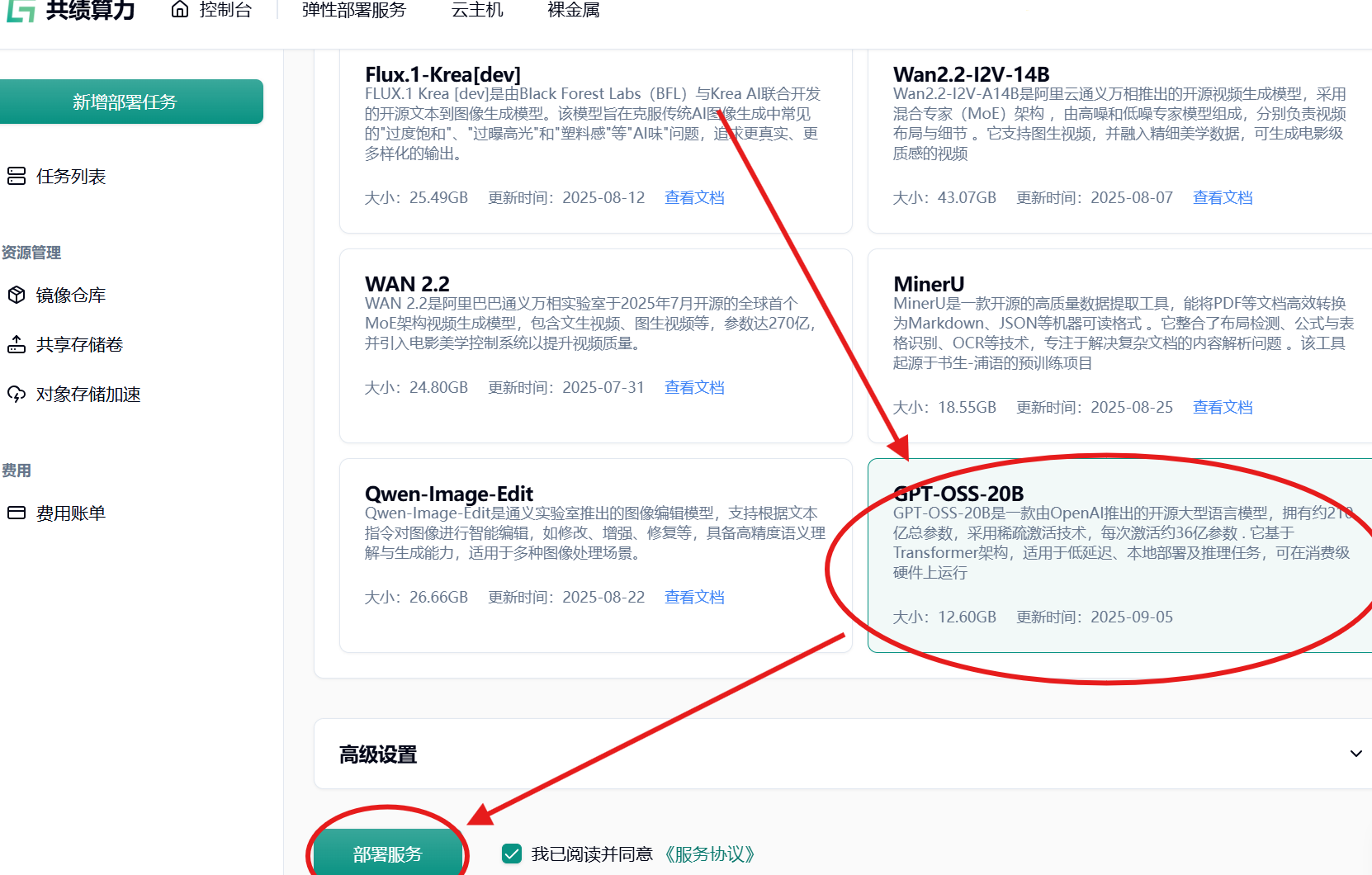Click the 费用账单 card icon

click(x=17, y=513)
